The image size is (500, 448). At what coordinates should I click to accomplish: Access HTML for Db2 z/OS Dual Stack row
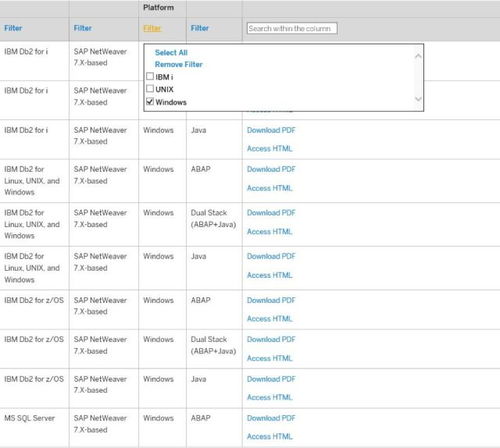click(269, 358)
